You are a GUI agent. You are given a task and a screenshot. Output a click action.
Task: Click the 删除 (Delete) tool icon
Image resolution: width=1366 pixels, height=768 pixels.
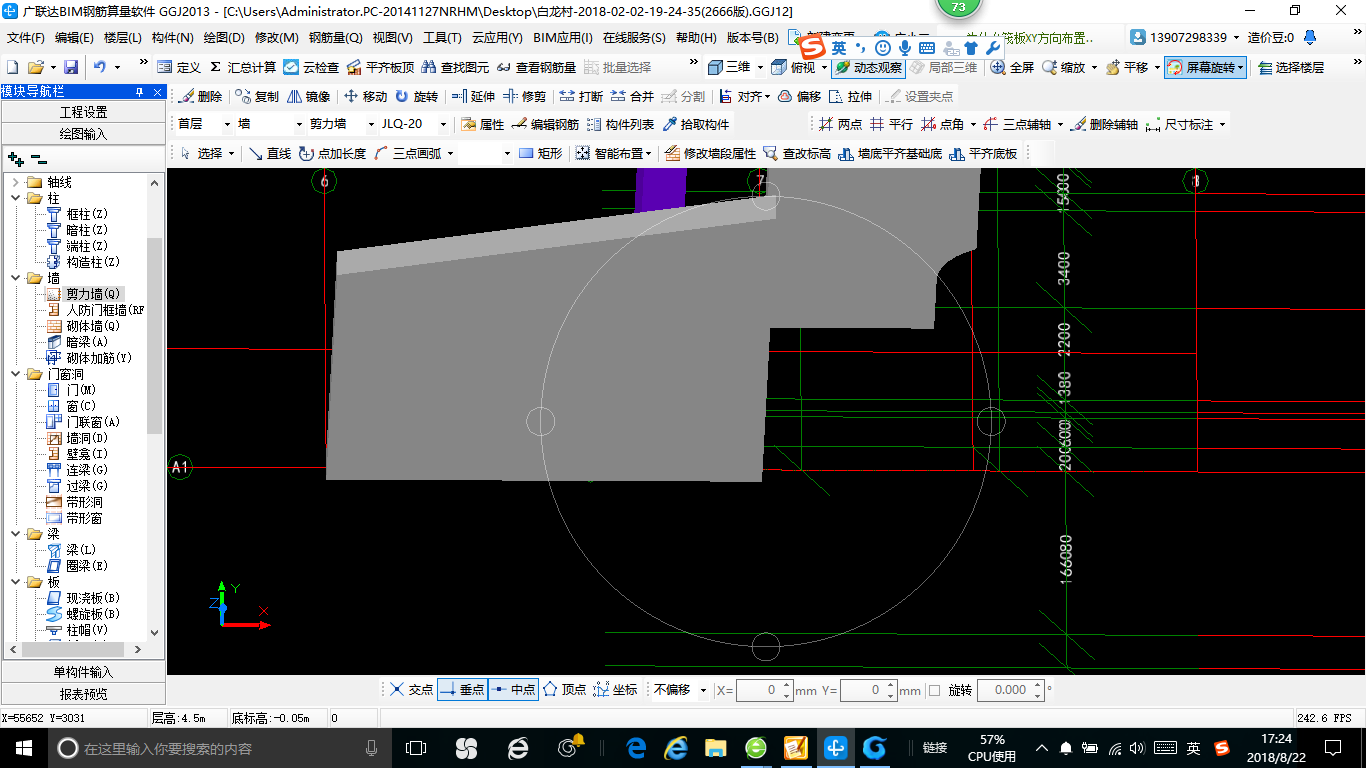[x=200, y=97]
